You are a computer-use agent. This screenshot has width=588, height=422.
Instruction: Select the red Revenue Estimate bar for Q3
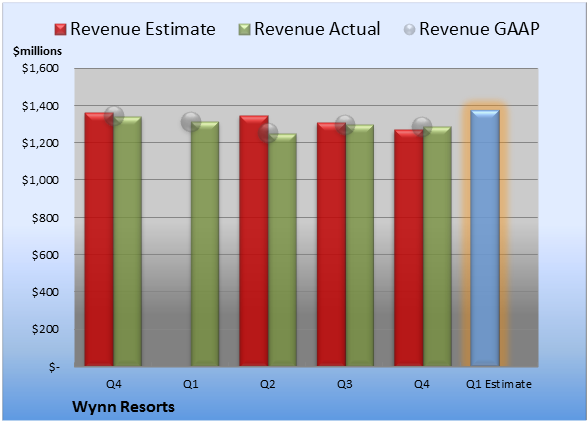(x=331, y=244)
